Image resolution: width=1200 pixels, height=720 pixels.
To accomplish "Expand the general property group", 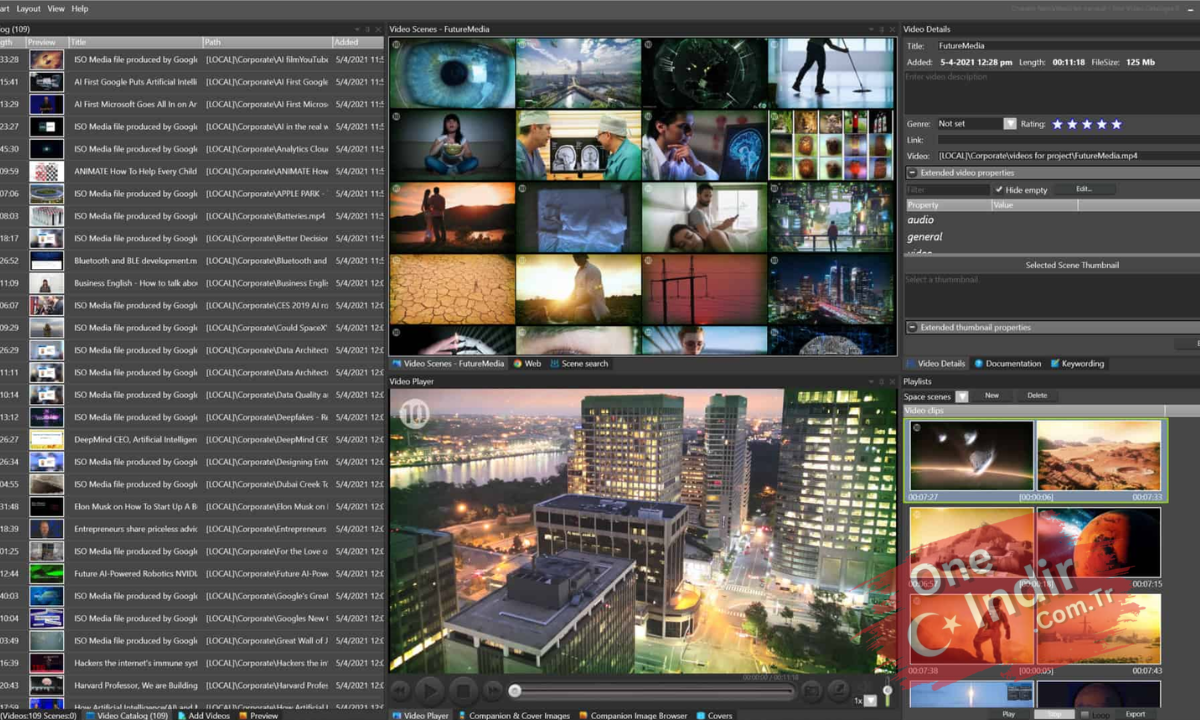I will [924, 237].
